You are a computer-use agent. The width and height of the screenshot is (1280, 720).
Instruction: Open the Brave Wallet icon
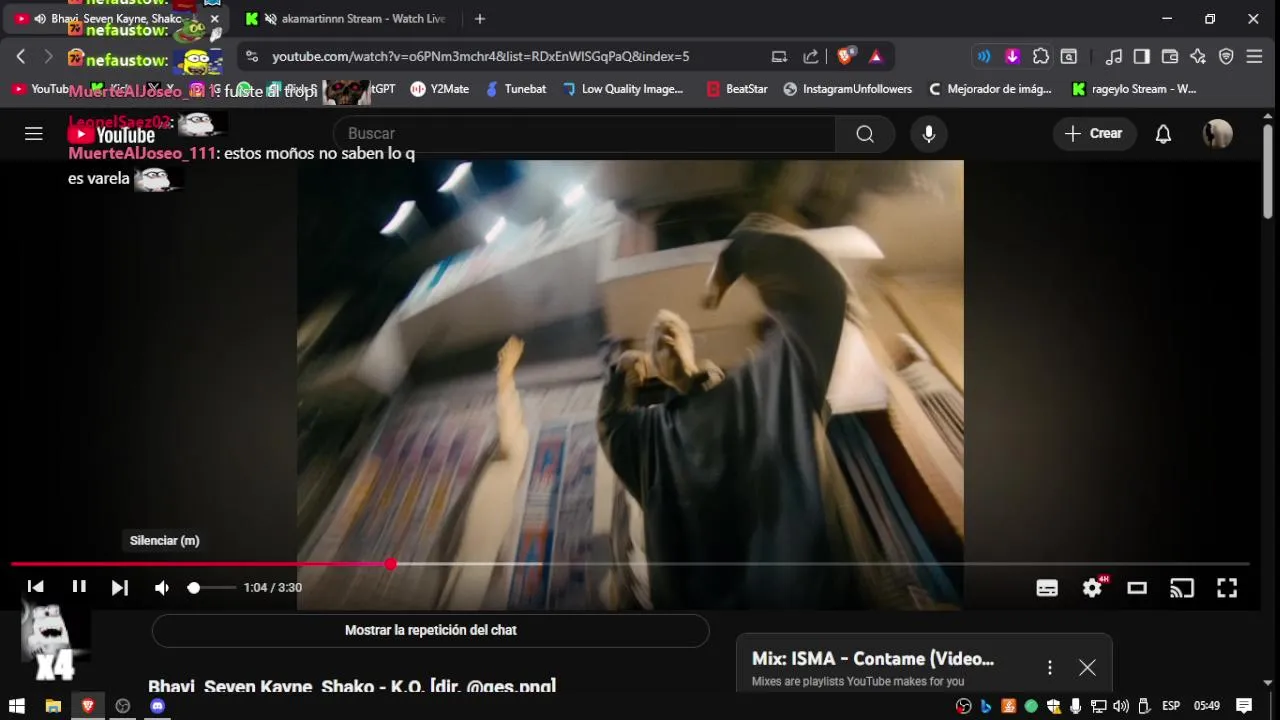point(1170,57)
